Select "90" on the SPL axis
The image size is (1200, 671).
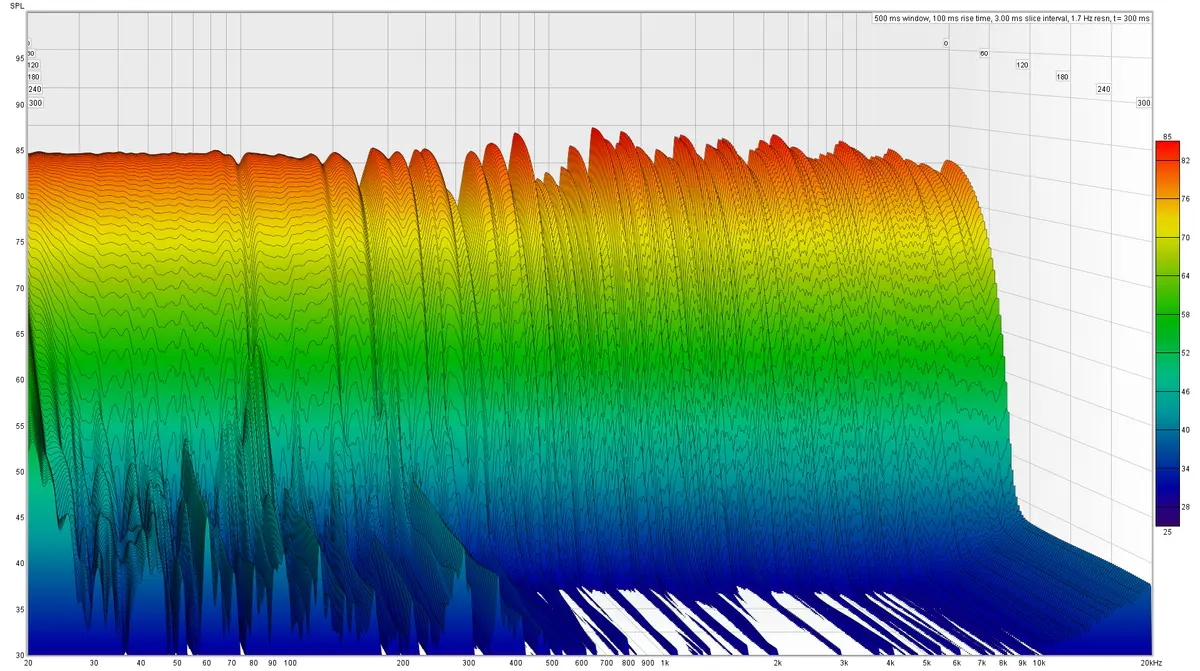click(x=19, y=105)
